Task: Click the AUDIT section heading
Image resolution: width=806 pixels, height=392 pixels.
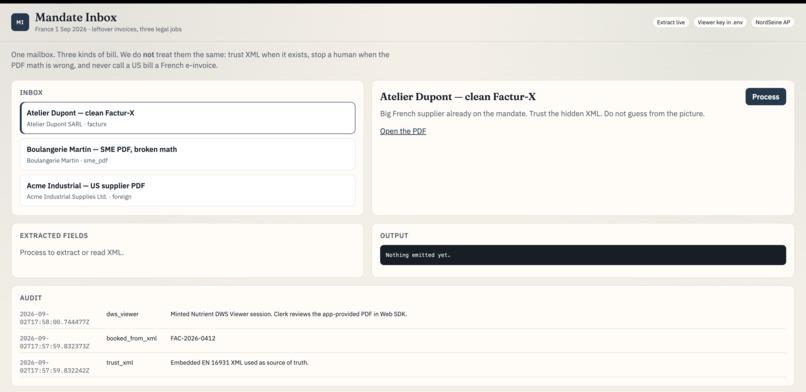Action: 31,298
